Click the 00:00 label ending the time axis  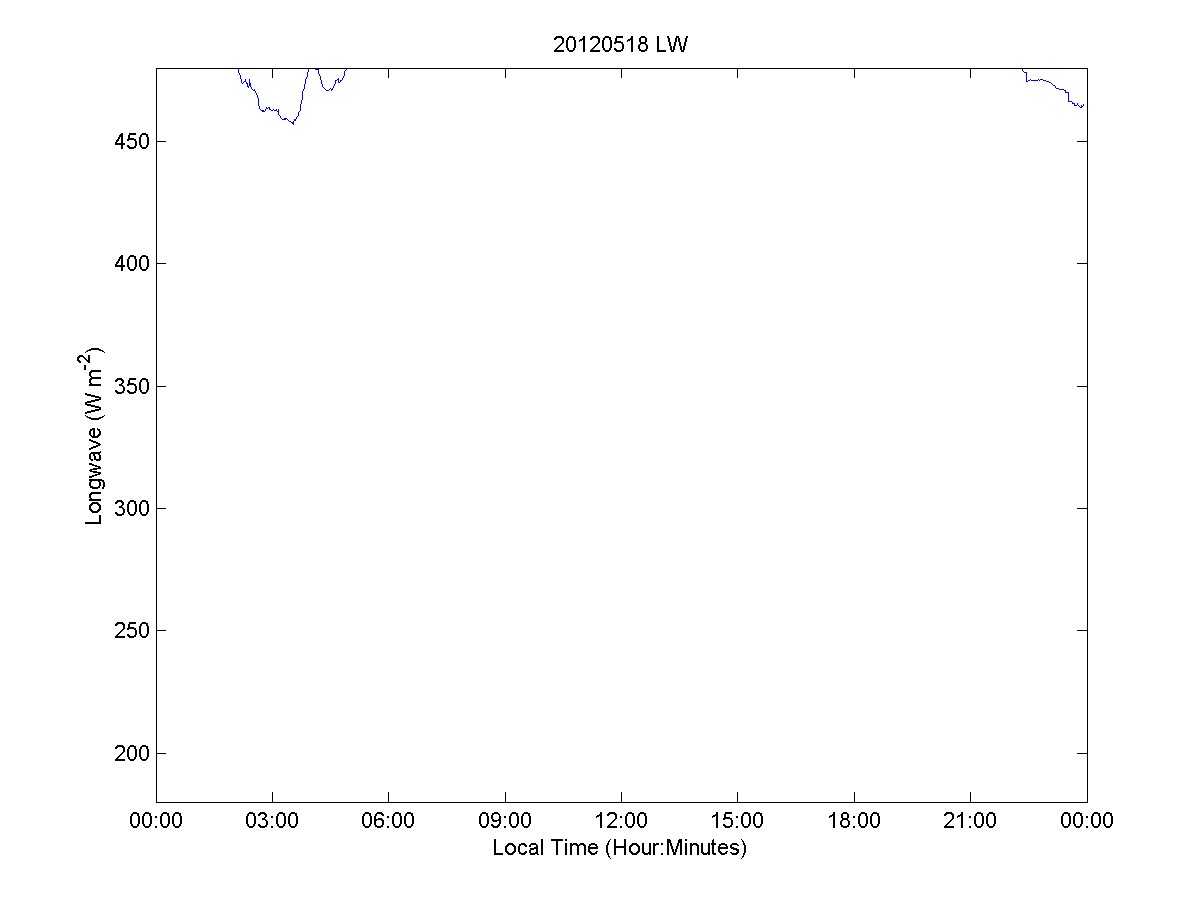tap(1087, 821)
